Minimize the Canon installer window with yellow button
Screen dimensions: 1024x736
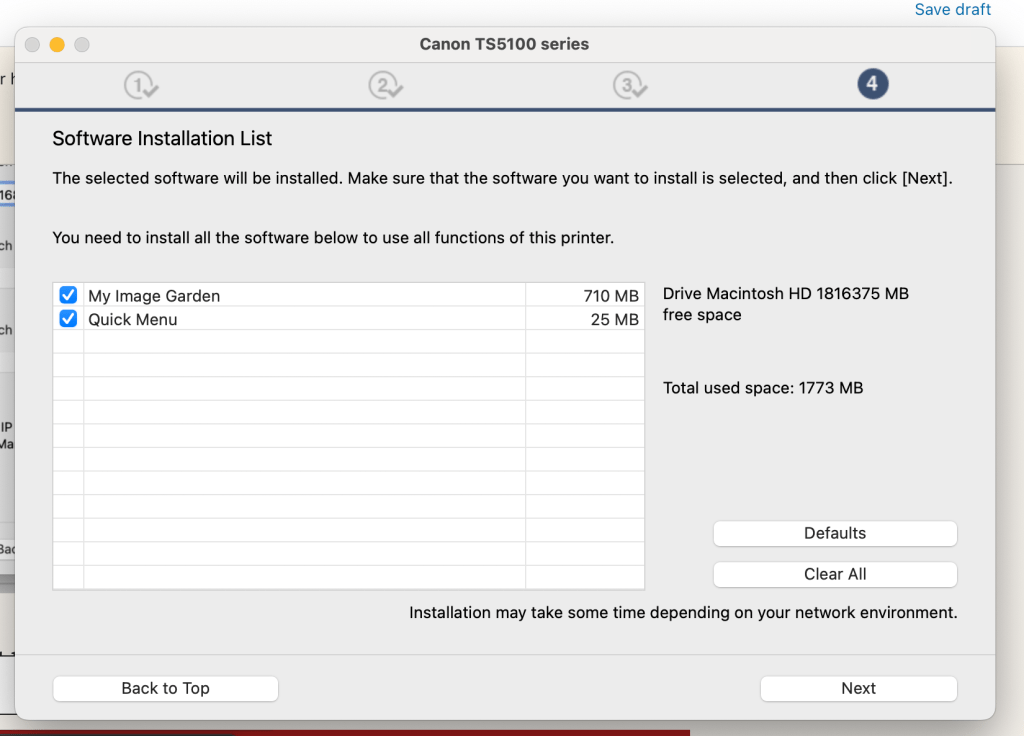click(x=57, y=44)
